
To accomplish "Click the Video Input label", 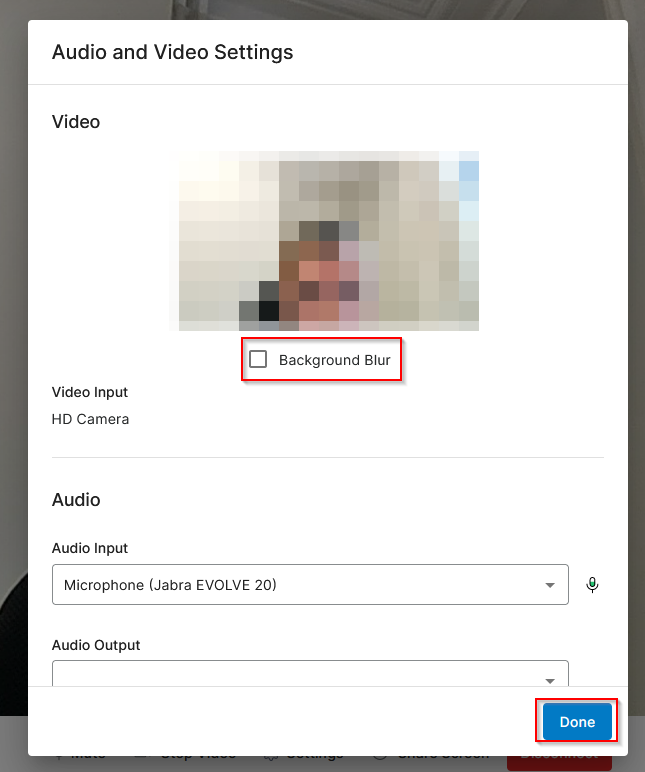I will click(x=90, y=392).
